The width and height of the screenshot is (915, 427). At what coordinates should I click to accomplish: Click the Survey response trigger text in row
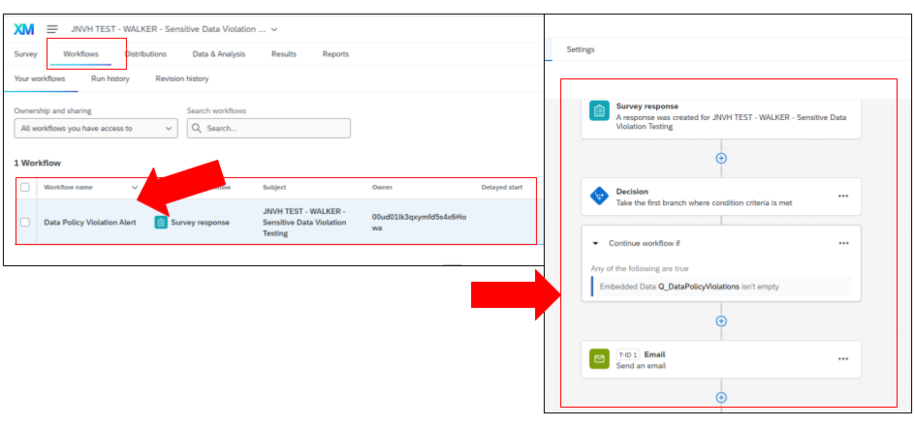200,222
